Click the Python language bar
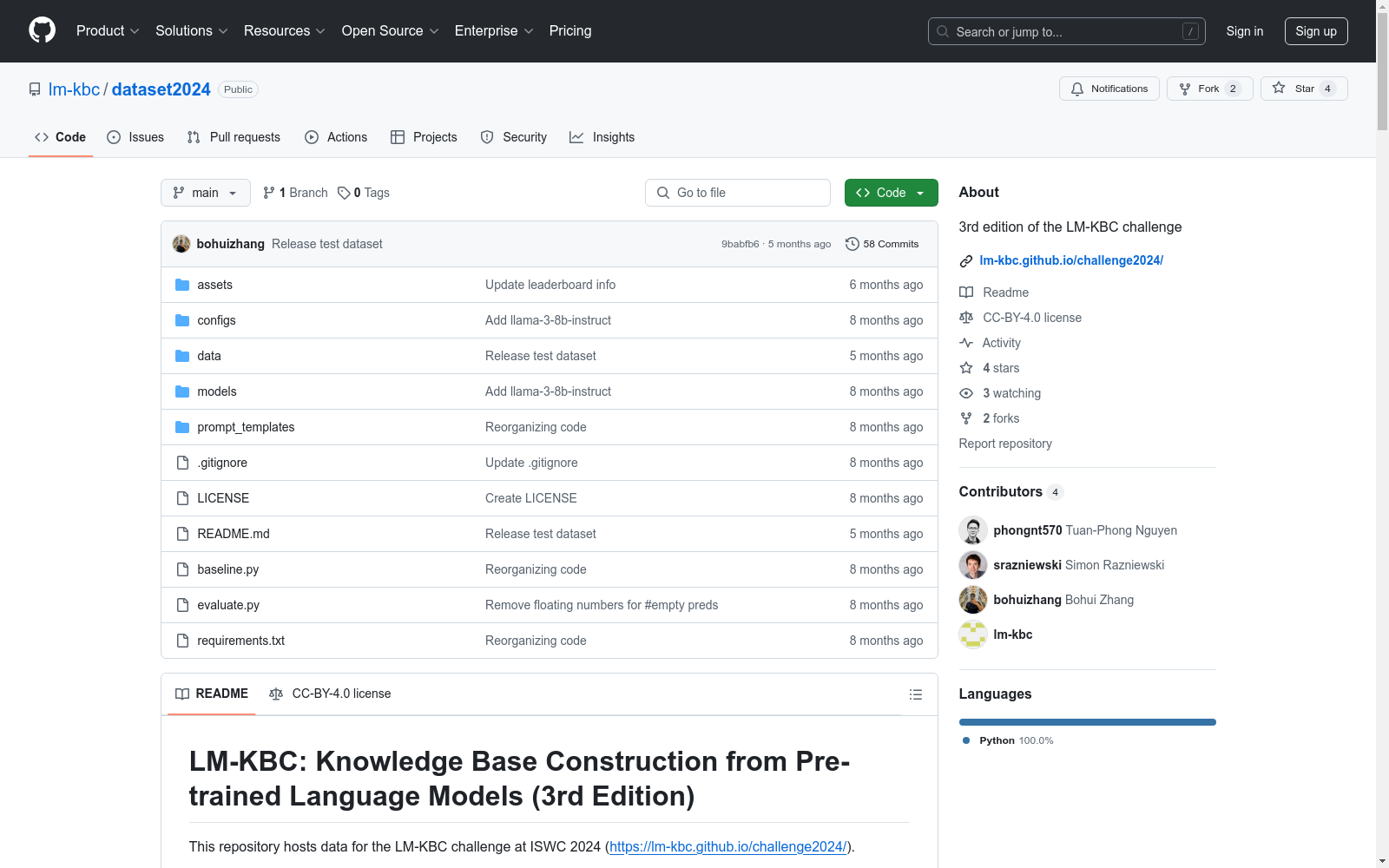Image resolution: width=1389 pixels, height=868 pixels. point(1087,722)
